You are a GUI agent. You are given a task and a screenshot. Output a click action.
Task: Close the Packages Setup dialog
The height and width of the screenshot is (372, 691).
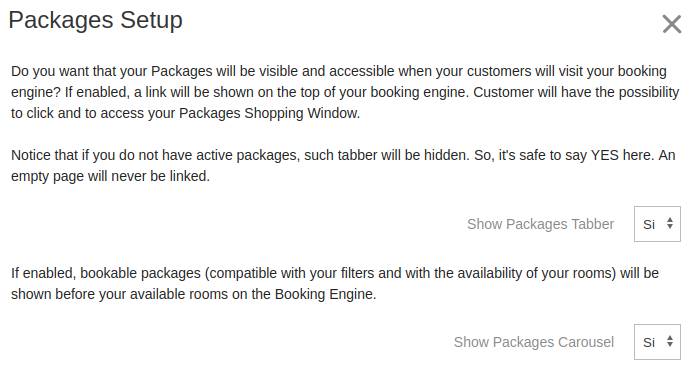tap(672, 24)
